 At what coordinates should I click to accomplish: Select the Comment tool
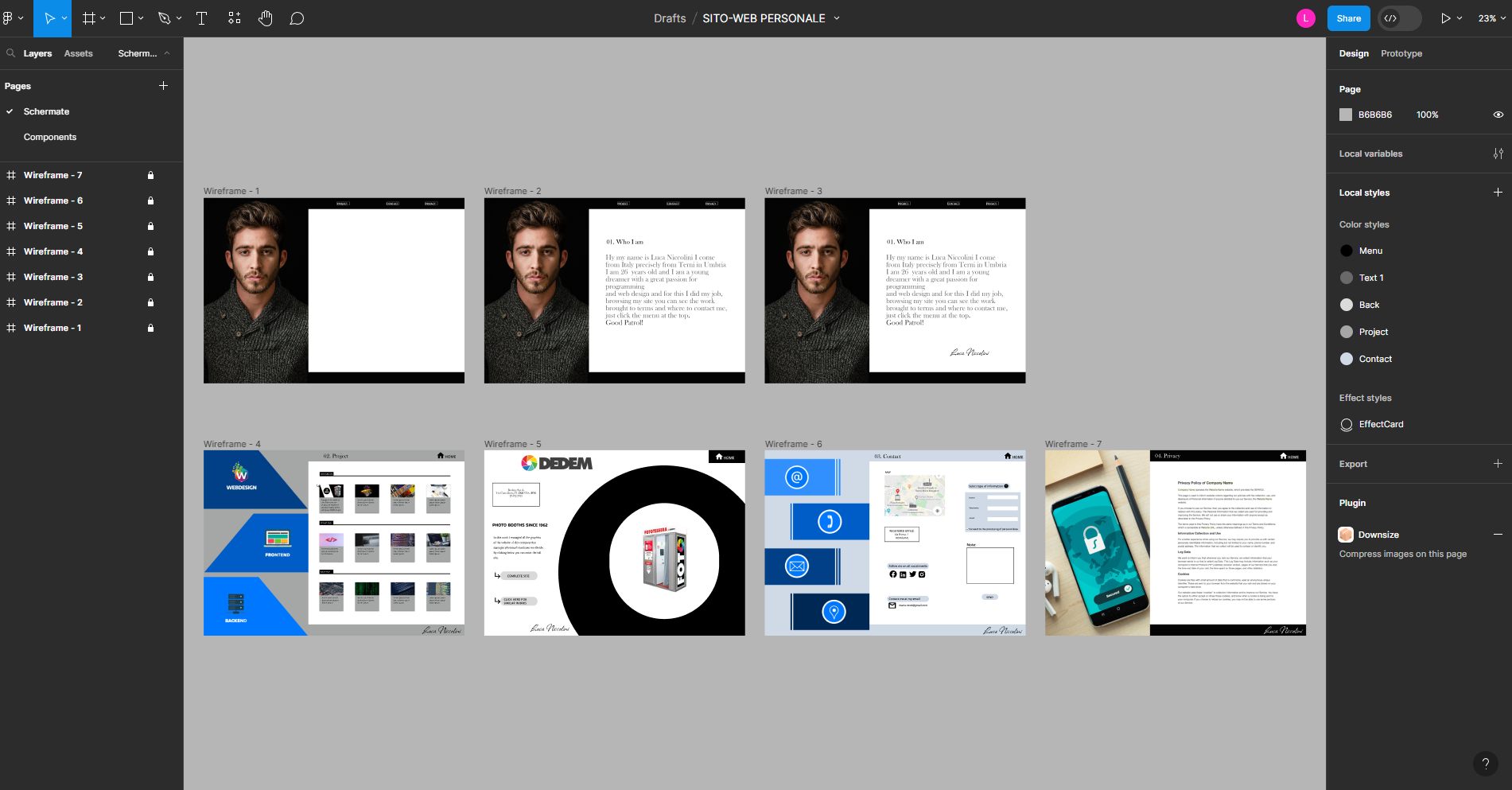click(297, 18)
